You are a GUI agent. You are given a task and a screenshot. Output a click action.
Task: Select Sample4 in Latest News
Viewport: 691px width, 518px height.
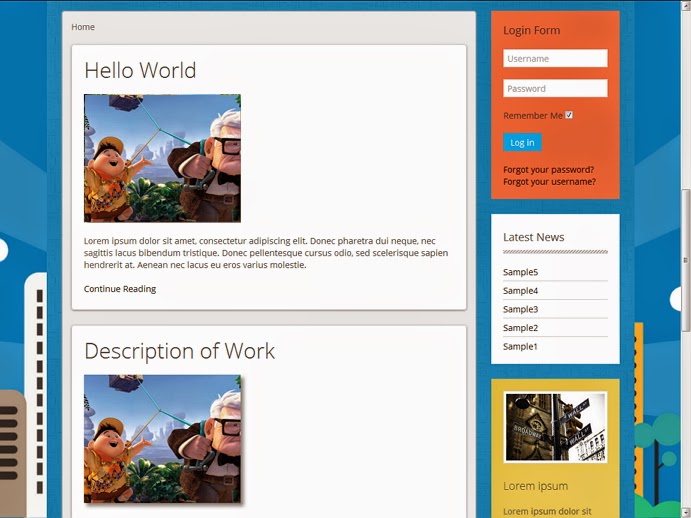(520, 291)
